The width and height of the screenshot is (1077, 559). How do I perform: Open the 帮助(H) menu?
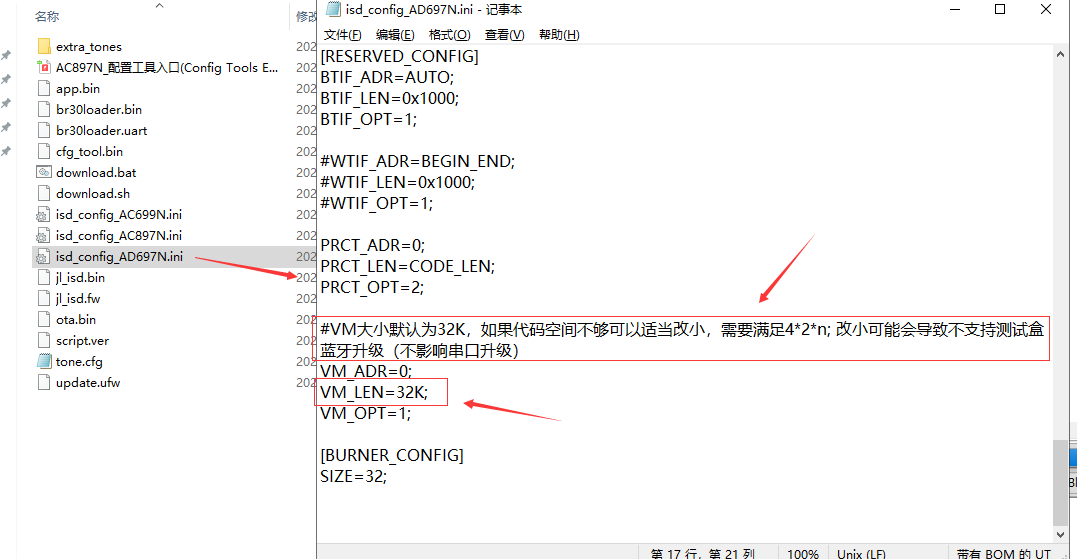[x=559, y=35]
